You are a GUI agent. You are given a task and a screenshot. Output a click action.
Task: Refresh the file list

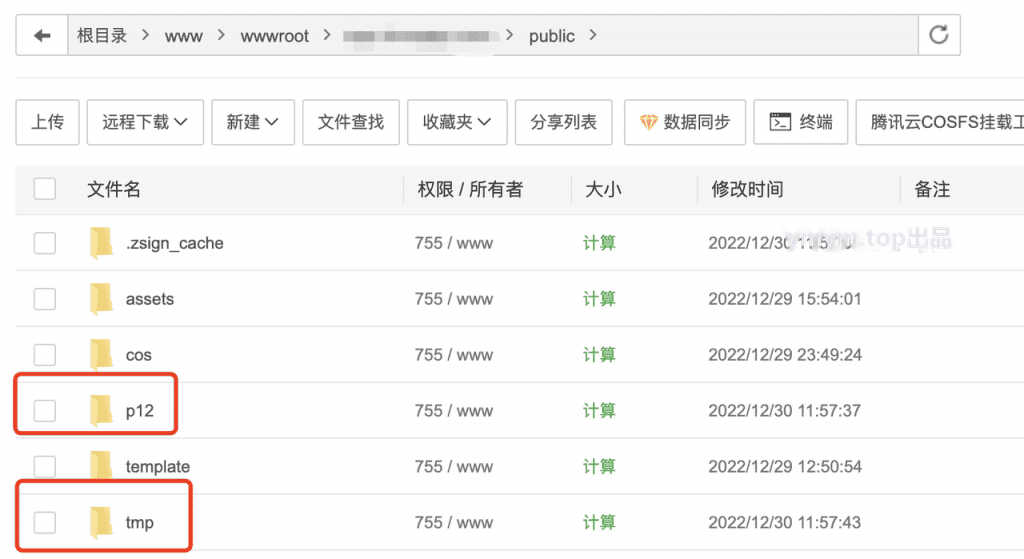coord(938,35)
